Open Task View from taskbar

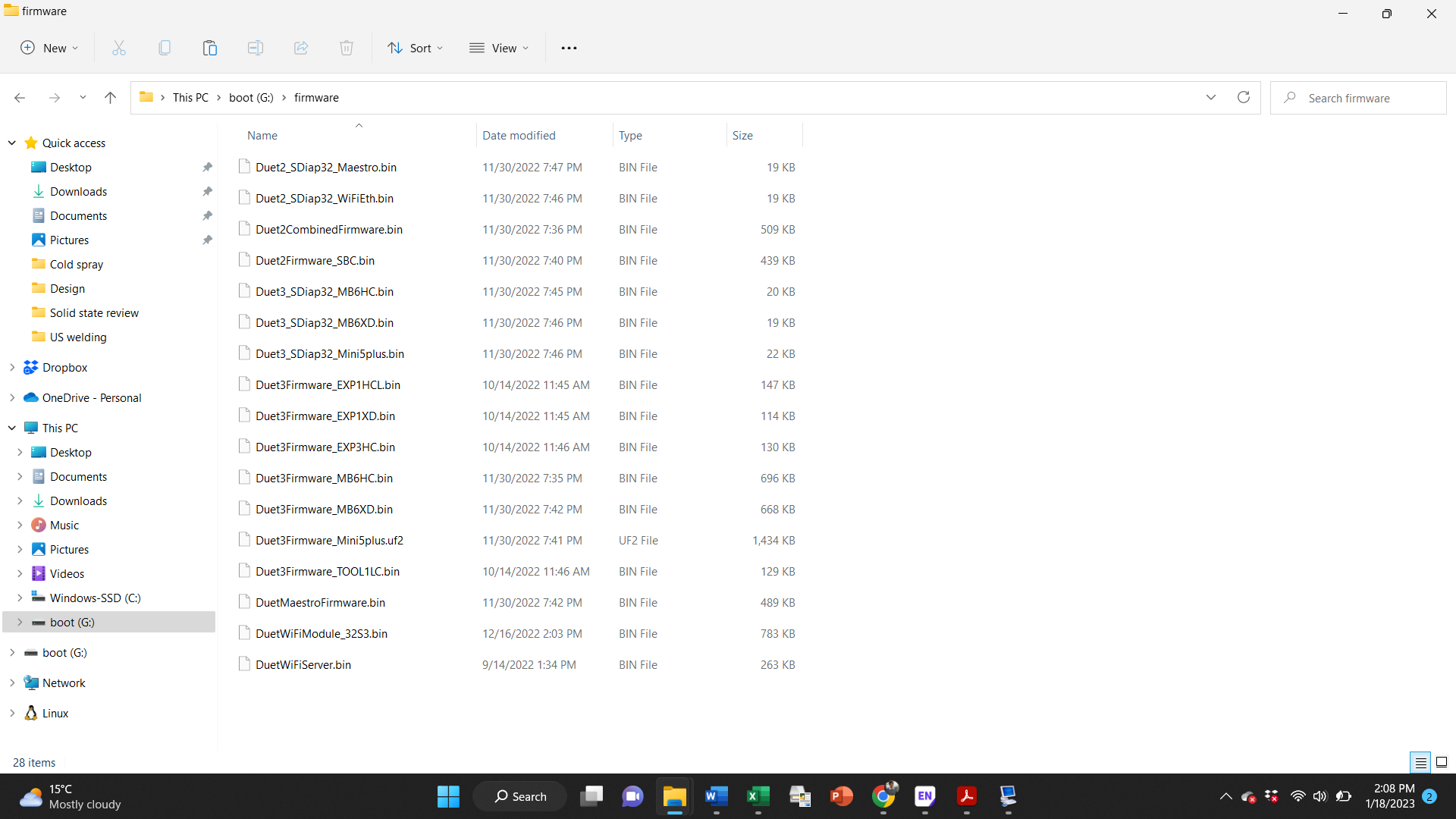click(591, 796)
